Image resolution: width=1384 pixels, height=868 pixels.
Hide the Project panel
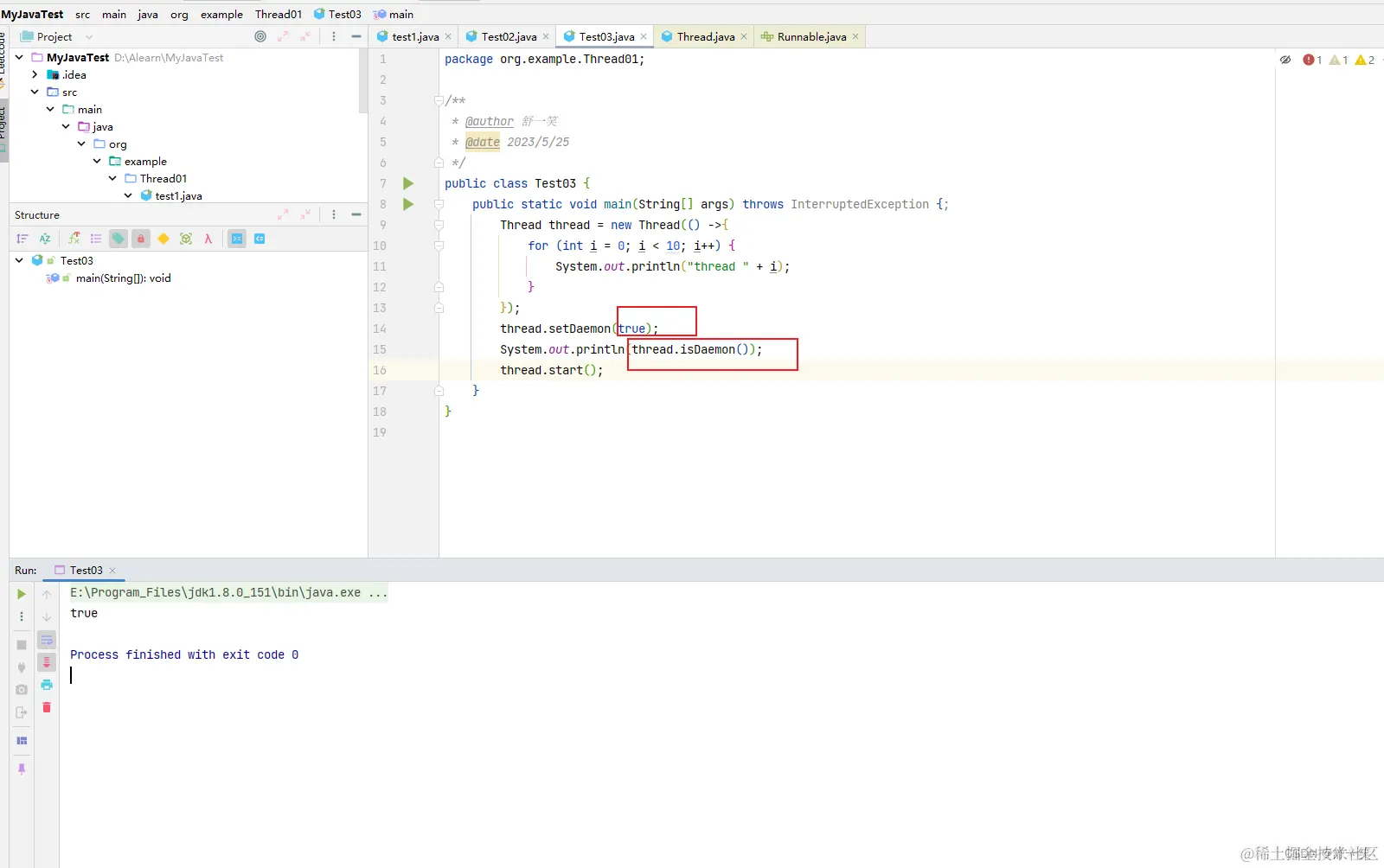tap(356, 36)
